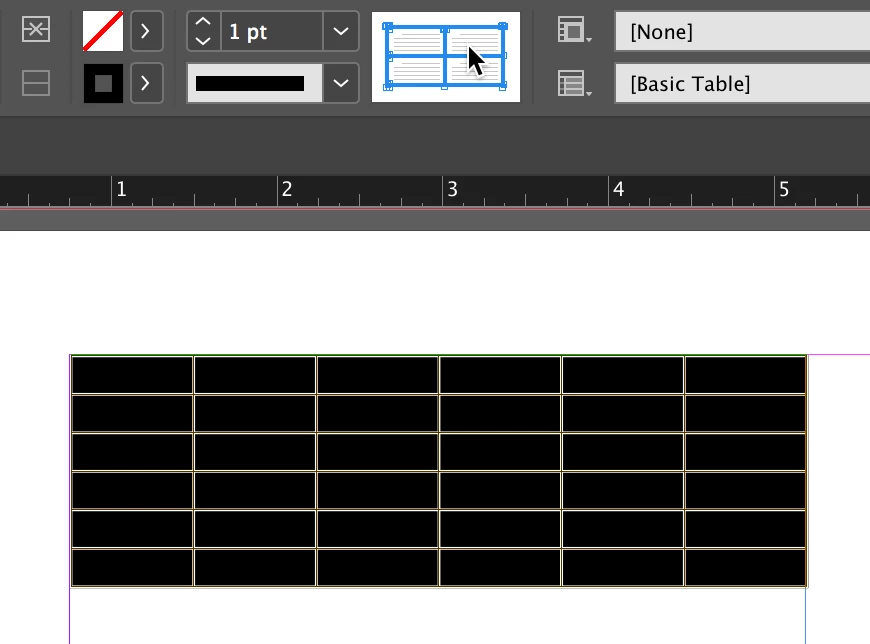Screen dimensions: 870x644
Task: Click the diagonal lines cell option icon
Action: tap(36, 29)
